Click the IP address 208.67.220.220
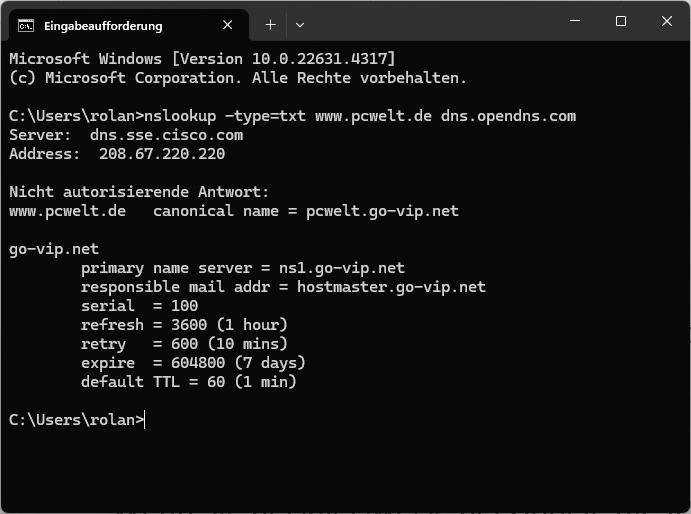The image size is (691, 514). [x=162, y=154]
